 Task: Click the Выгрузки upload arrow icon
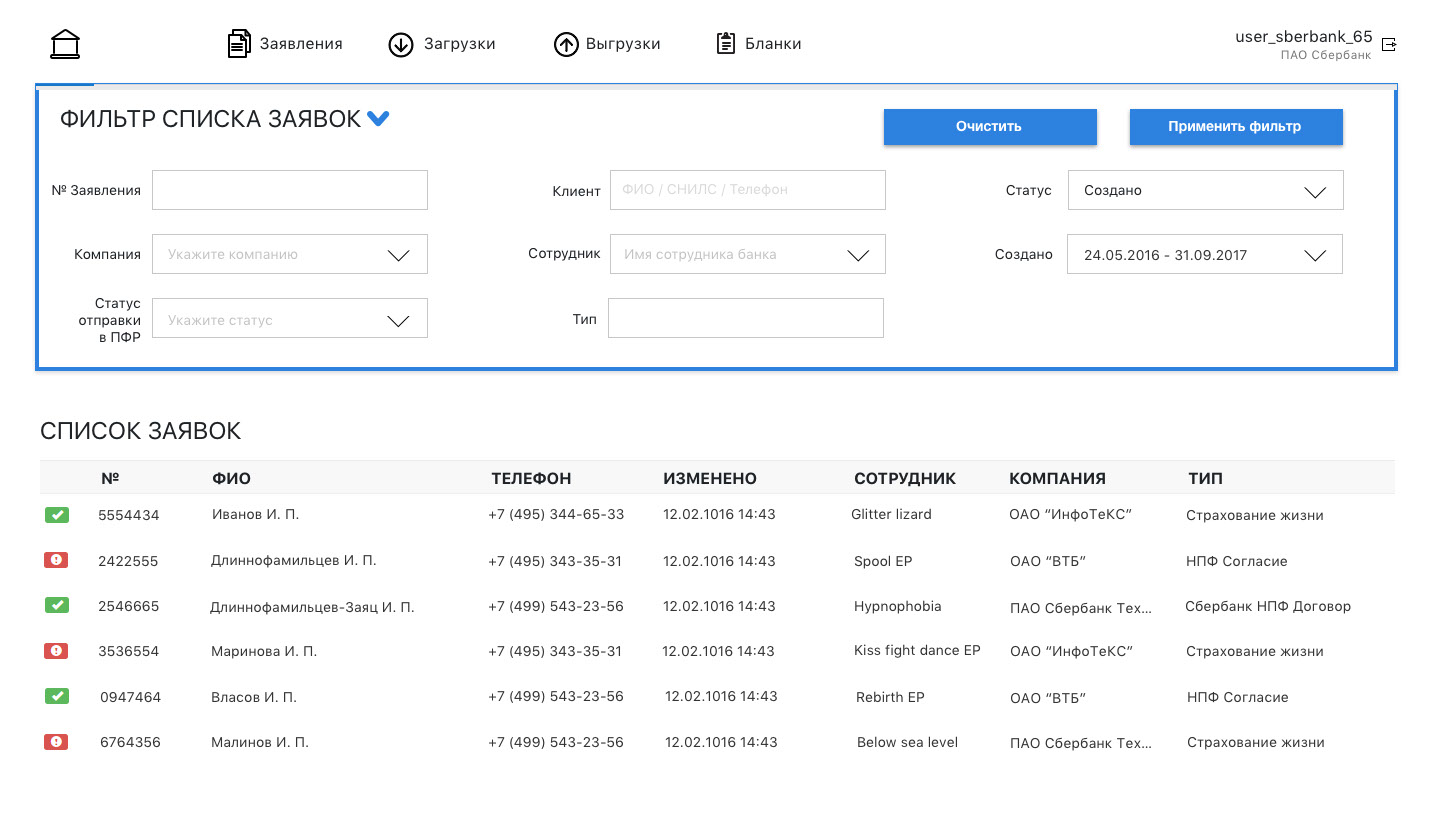tap(567, 44)
